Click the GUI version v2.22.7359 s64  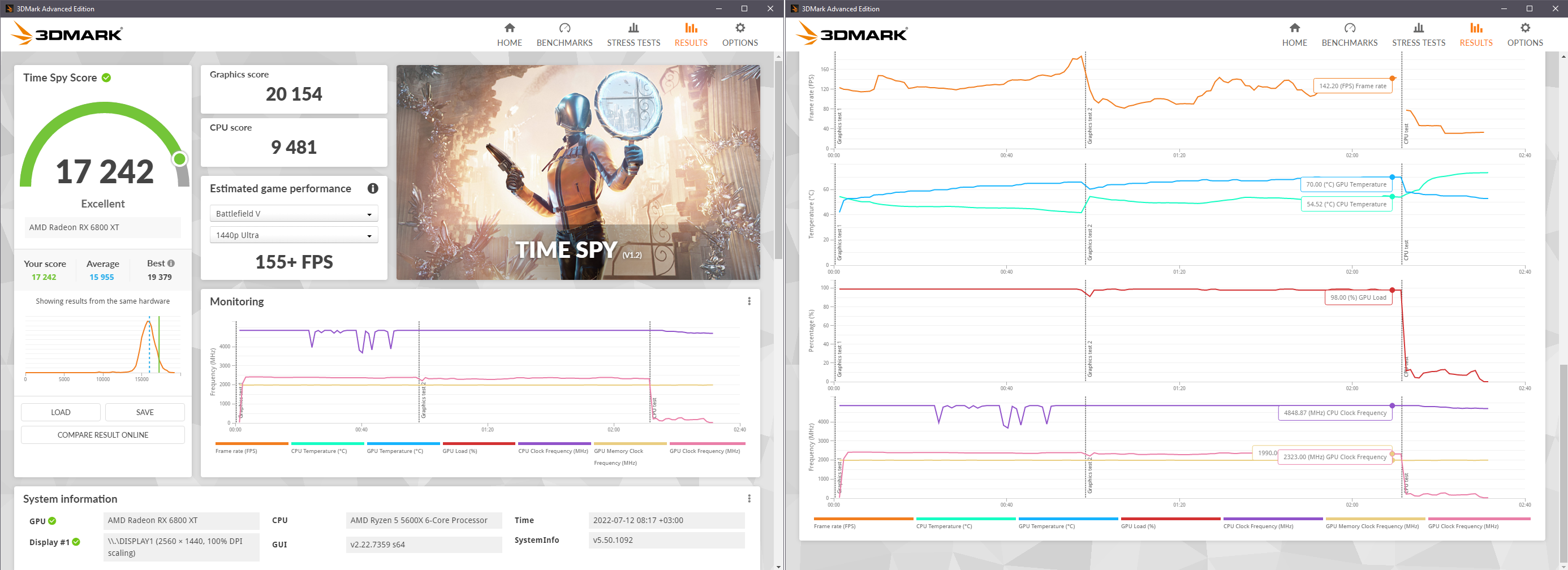click(x=424, y=545)
